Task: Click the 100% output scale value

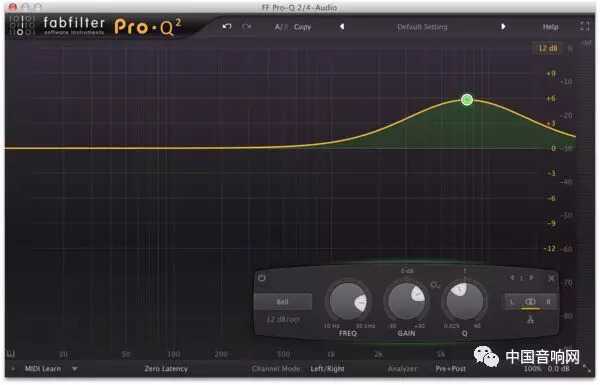Action: [532, 369]
